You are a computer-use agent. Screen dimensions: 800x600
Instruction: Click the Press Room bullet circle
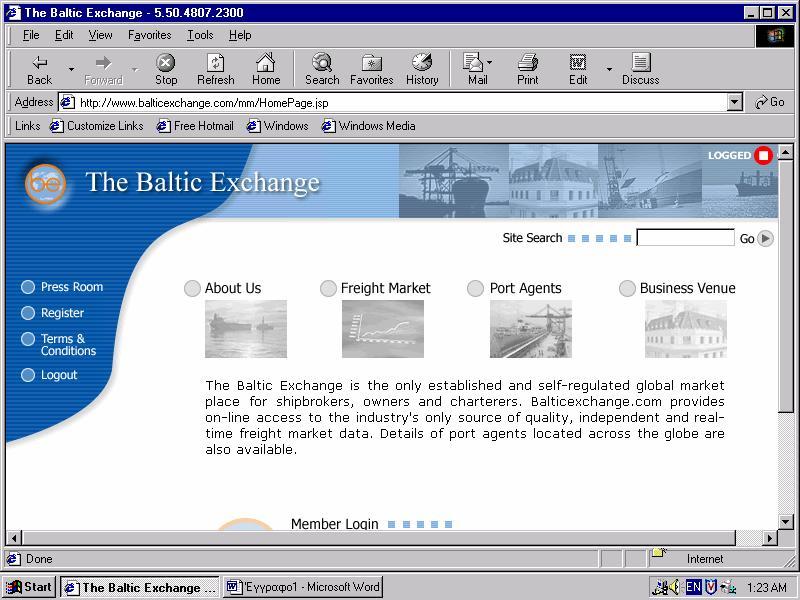(x=28, y=287)
